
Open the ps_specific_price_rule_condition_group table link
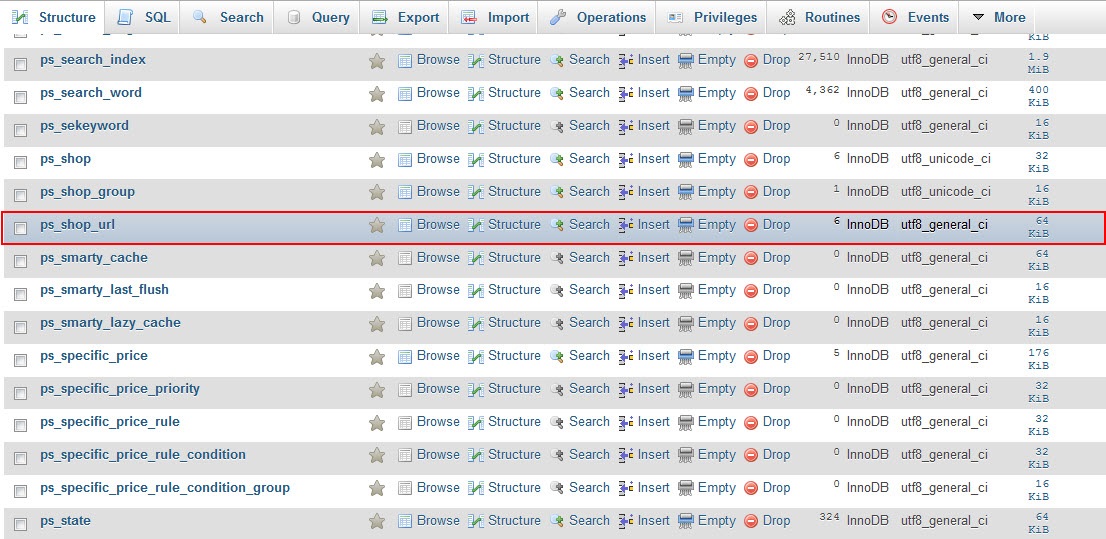click(165, 487)
